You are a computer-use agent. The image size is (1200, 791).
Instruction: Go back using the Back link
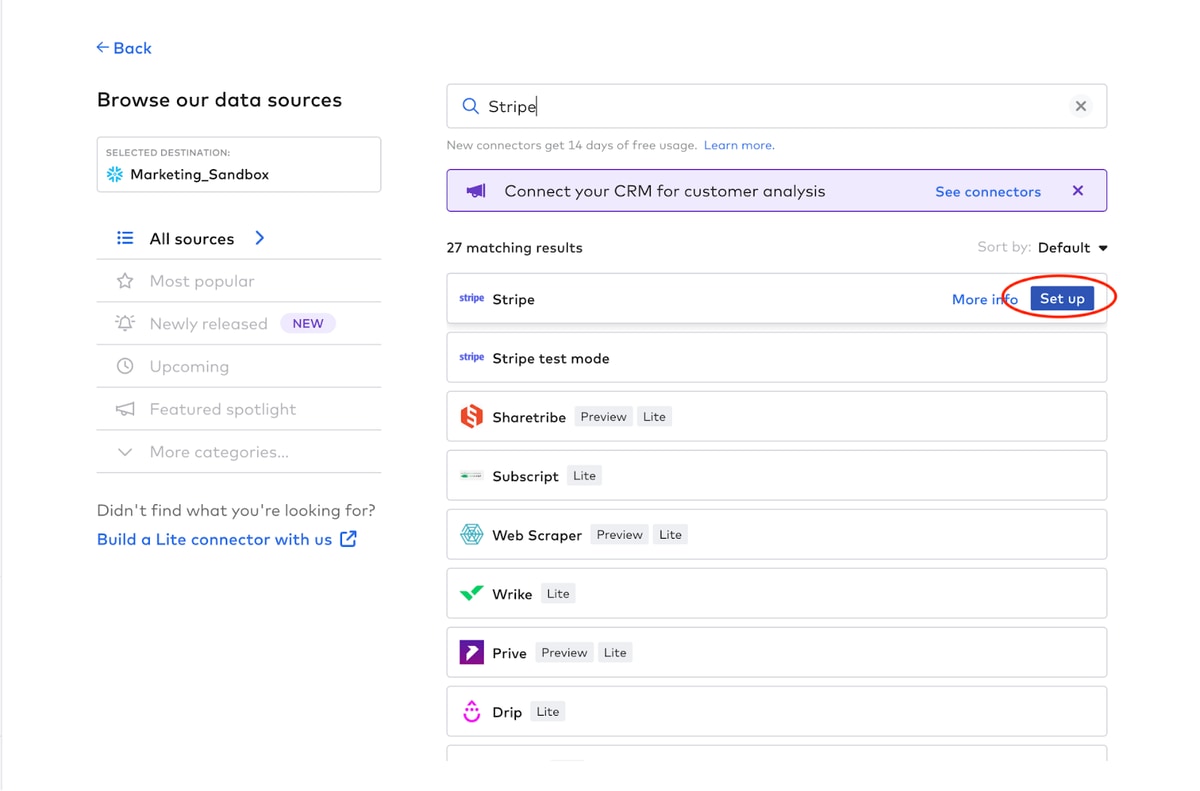pyautogui.click(x=124, y=48)
